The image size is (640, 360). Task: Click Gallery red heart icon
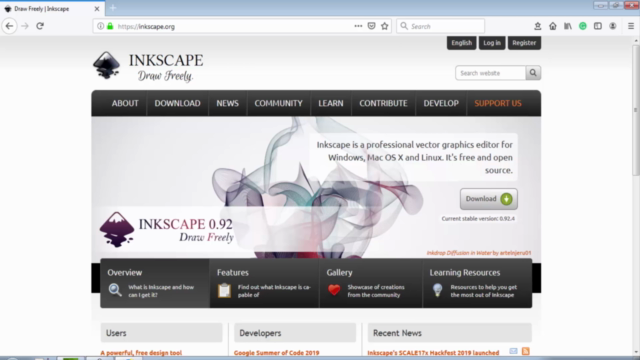(334, 290)
